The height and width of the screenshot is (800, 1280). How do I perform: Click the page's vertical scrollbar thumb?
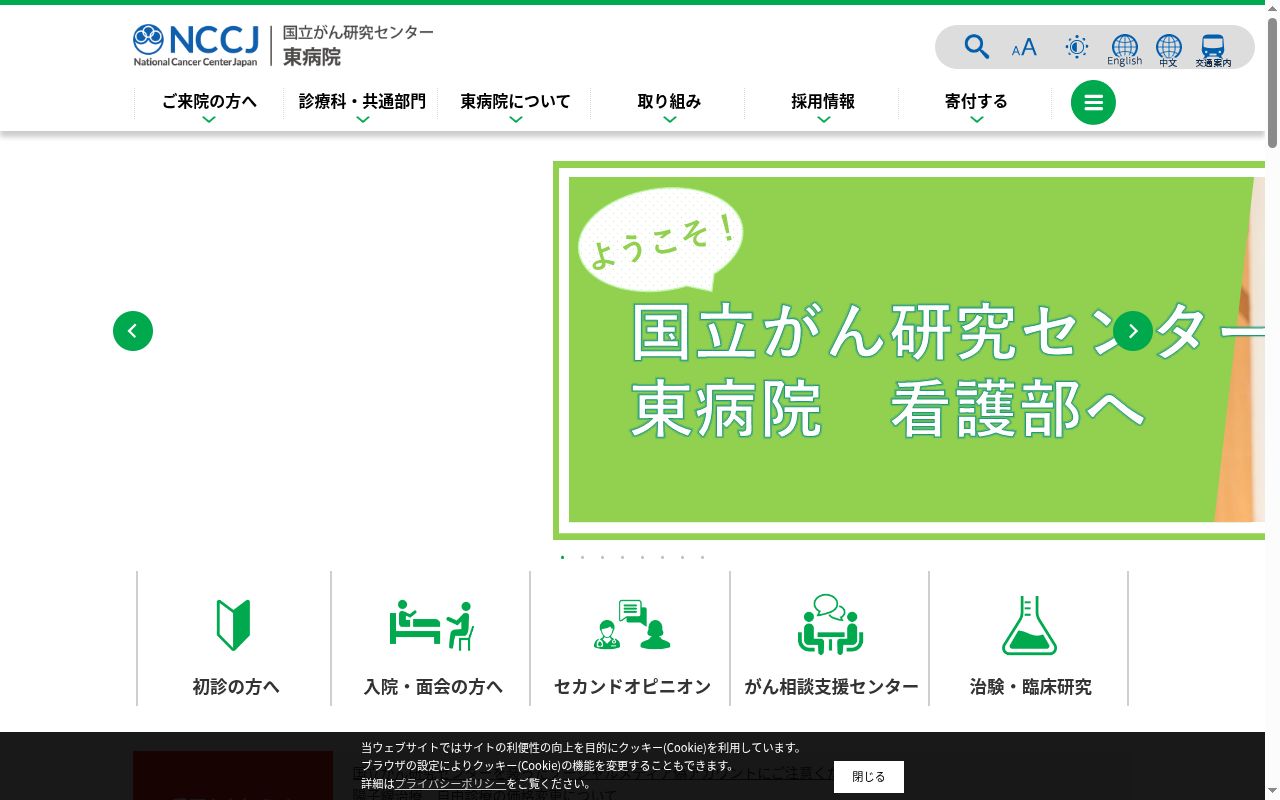[x=1272, y=82]
